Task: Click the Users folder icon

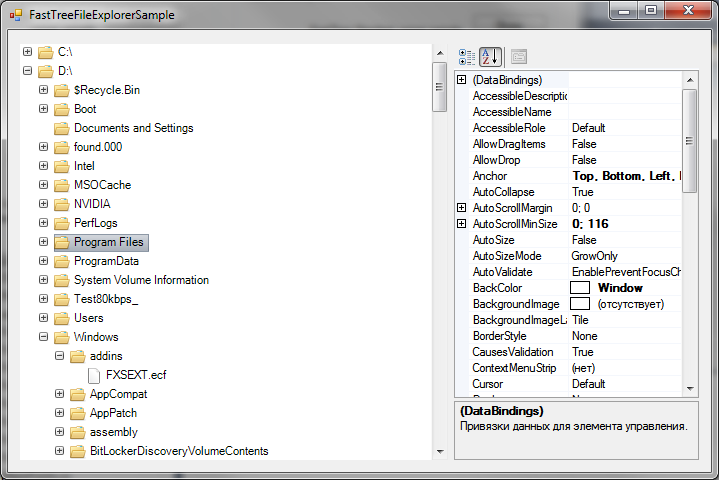Action: coord(61,318)
